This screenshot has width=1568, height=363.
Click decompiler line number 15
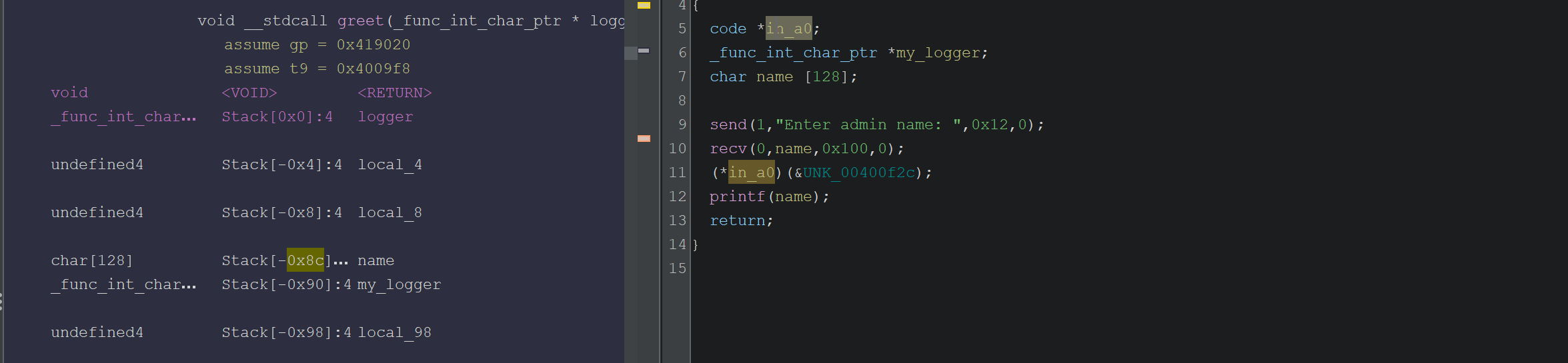tap(677, 268)
